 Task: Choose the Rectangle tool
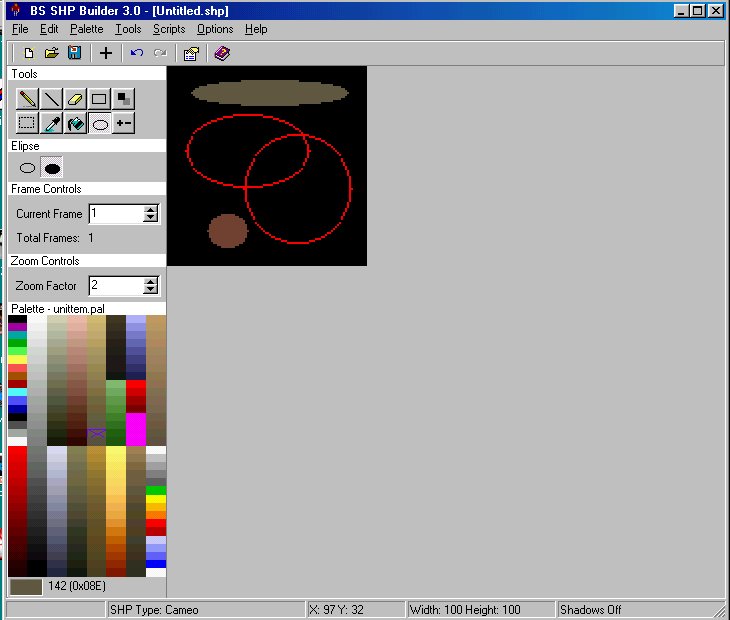click(x=99, y=99)
